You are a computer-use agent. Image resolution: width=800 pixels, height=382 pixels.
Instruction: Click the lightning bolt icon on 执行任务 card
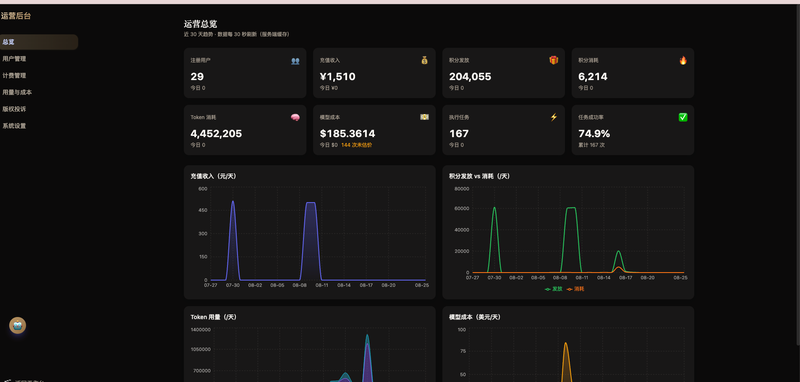click(x=554, y=117)
